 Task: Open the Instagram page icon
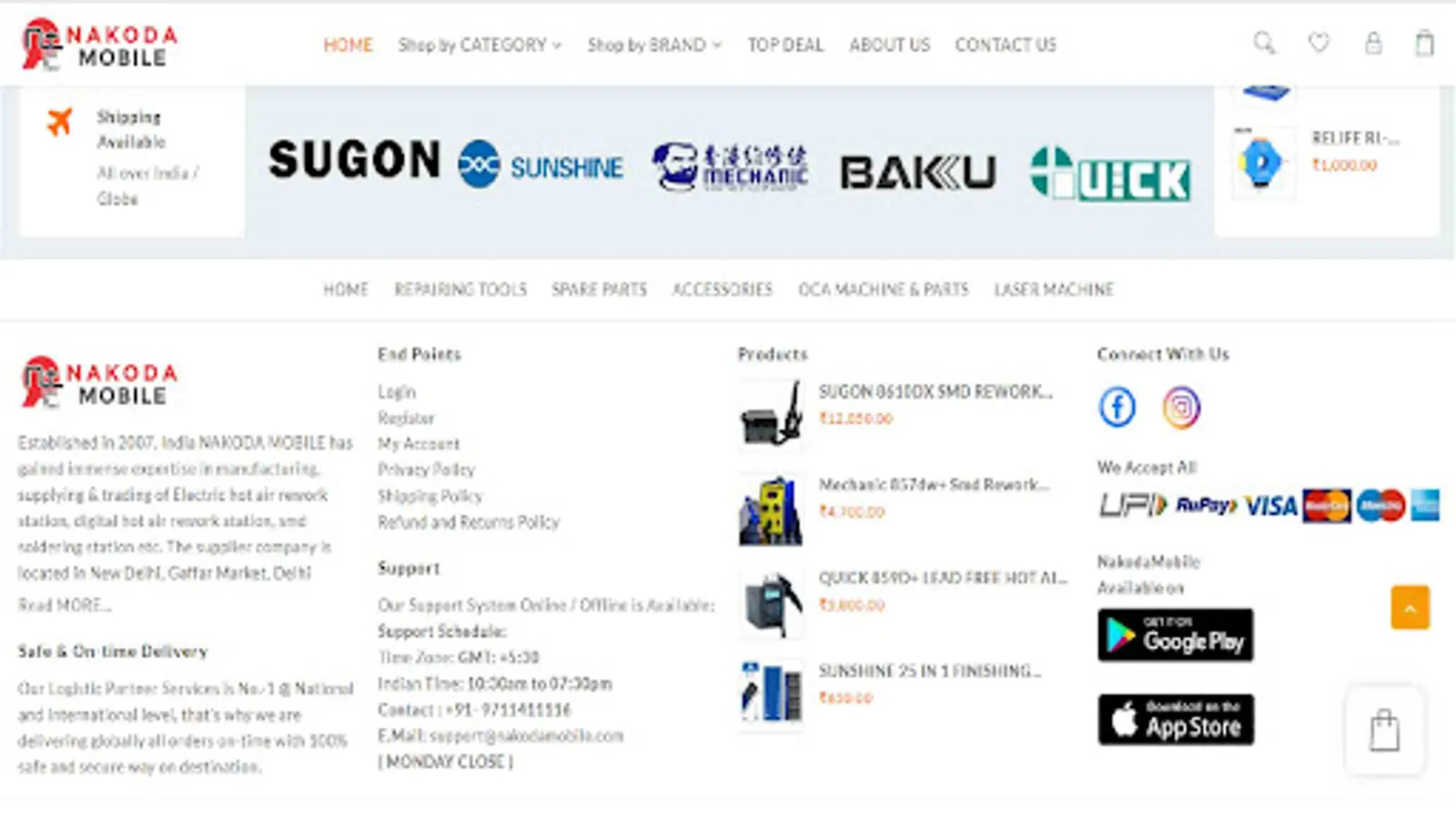click(1181, 407)
